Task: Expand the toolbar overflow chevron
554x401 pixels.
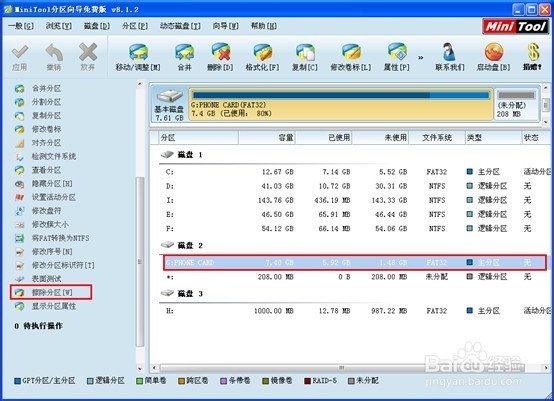Action: 420,57
